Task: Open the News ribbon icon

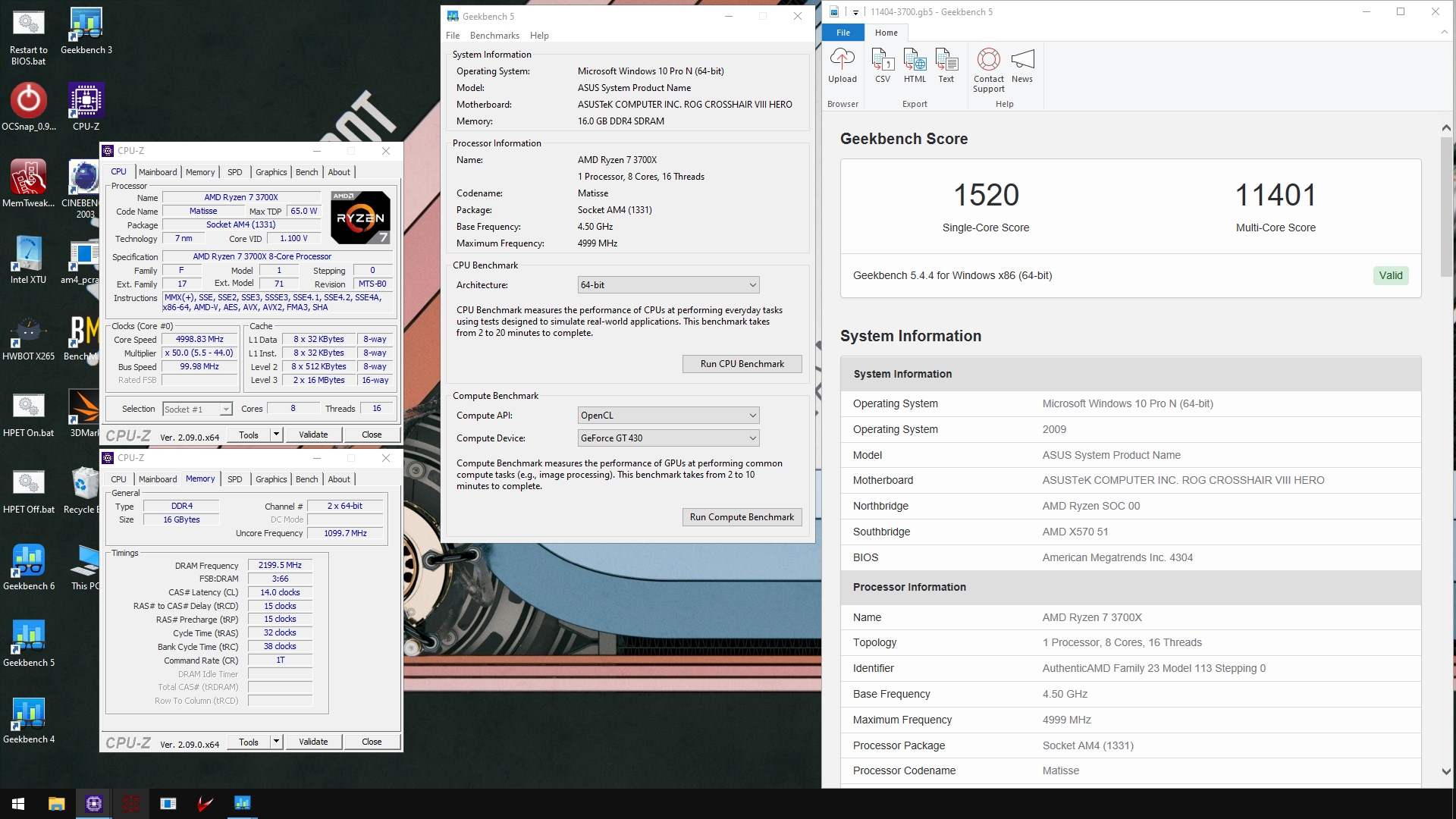Action: 1022,65
